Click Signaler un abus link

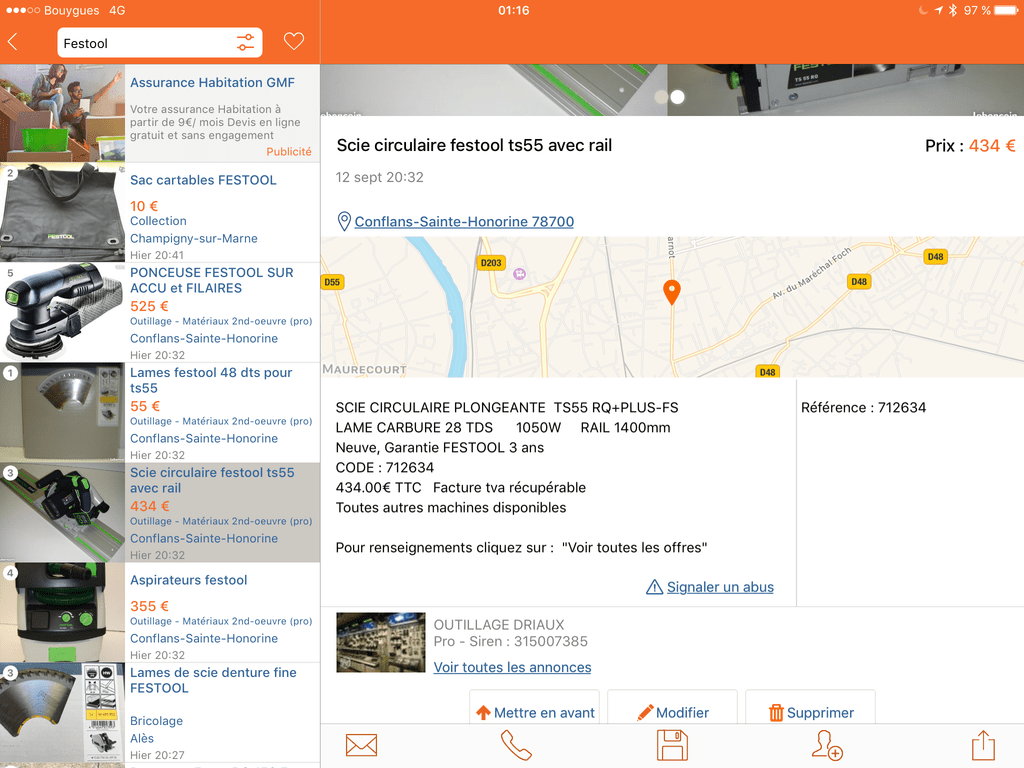720,587
